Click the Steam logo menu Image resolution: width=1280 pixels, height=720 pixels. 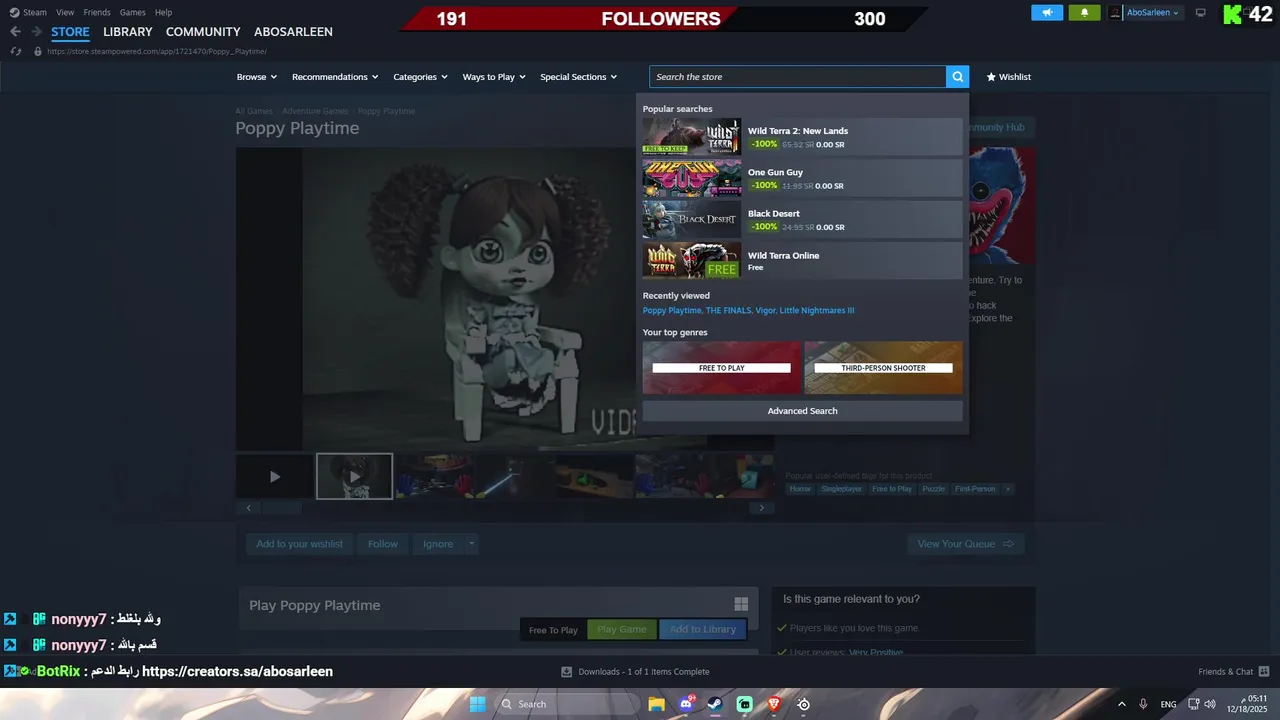click(14, 13)
